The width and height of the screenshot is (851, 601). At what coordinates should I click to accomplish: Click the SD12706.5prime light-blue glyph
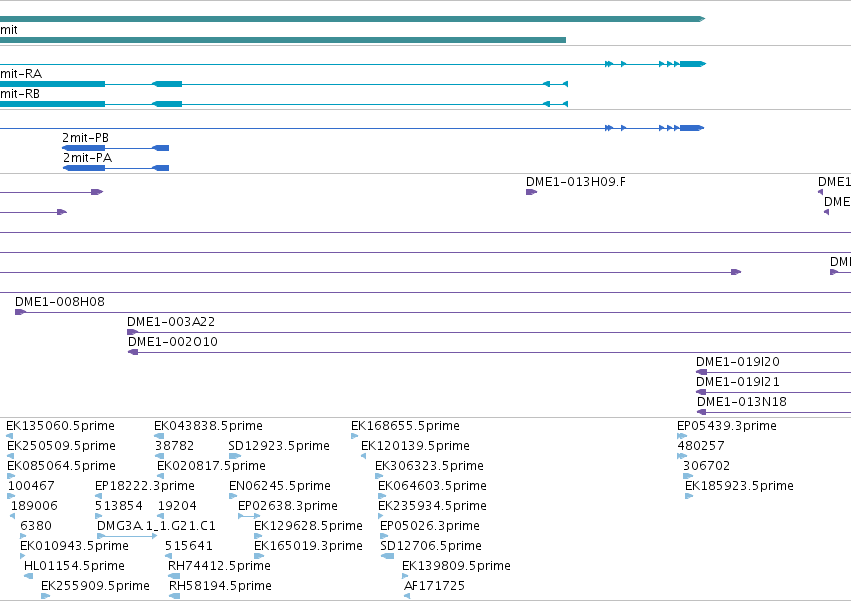coord(388,556)
